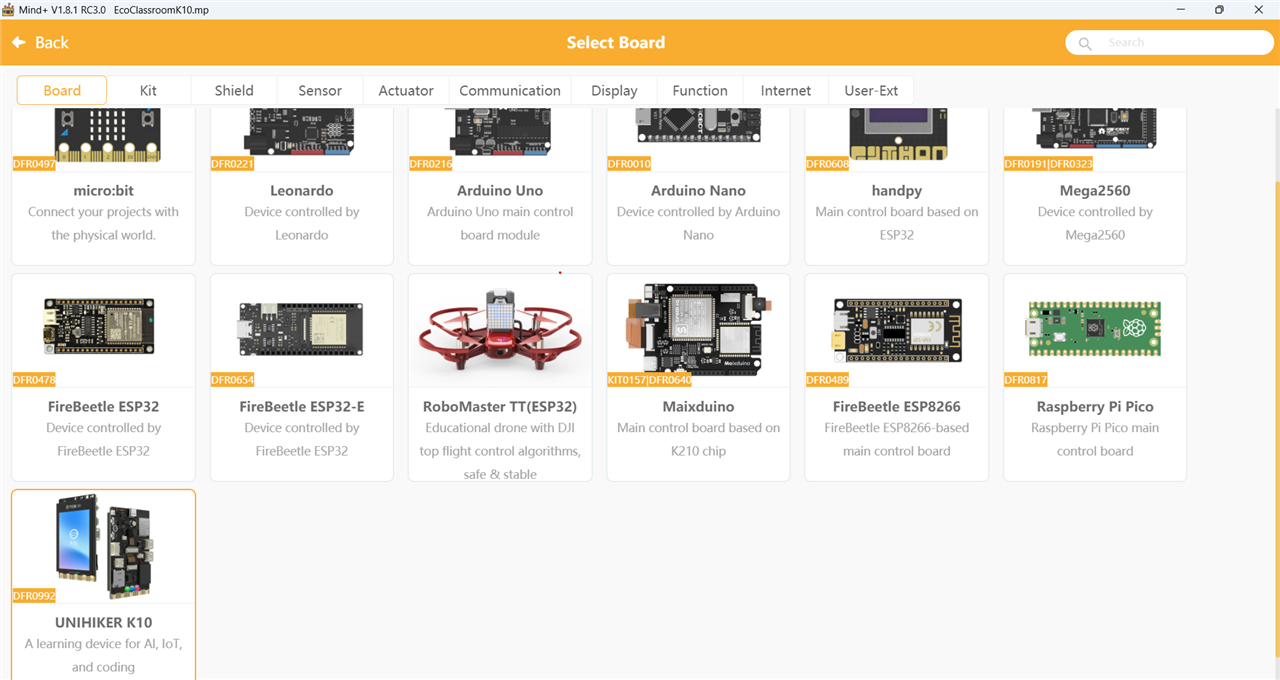Click the DFR0654 product code badge

tap(233, 379)
